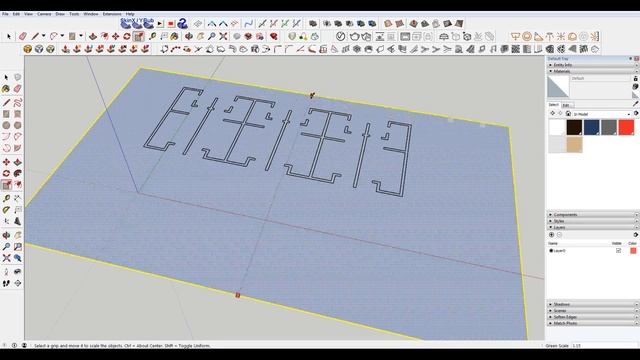The height and width of the screenshot is (360, 640).
Task: Choose the gray material swatch
Action: tap(609, 127)
